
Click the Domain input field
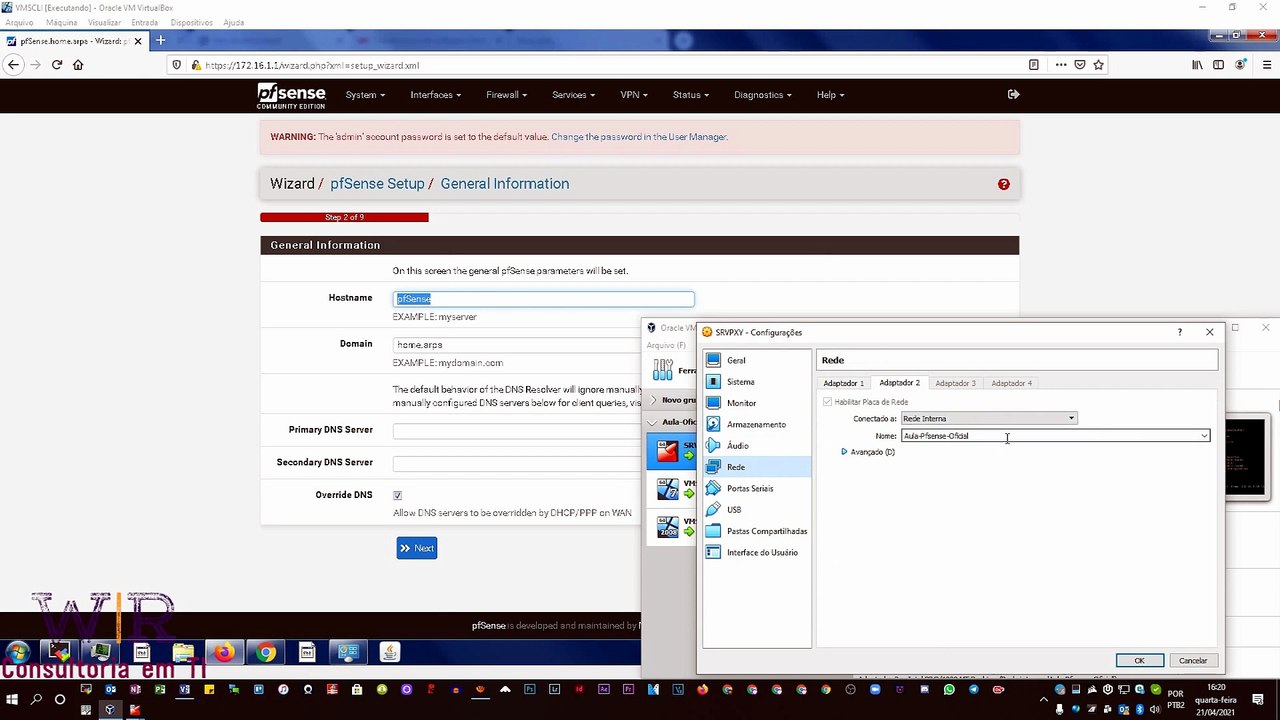517,345
